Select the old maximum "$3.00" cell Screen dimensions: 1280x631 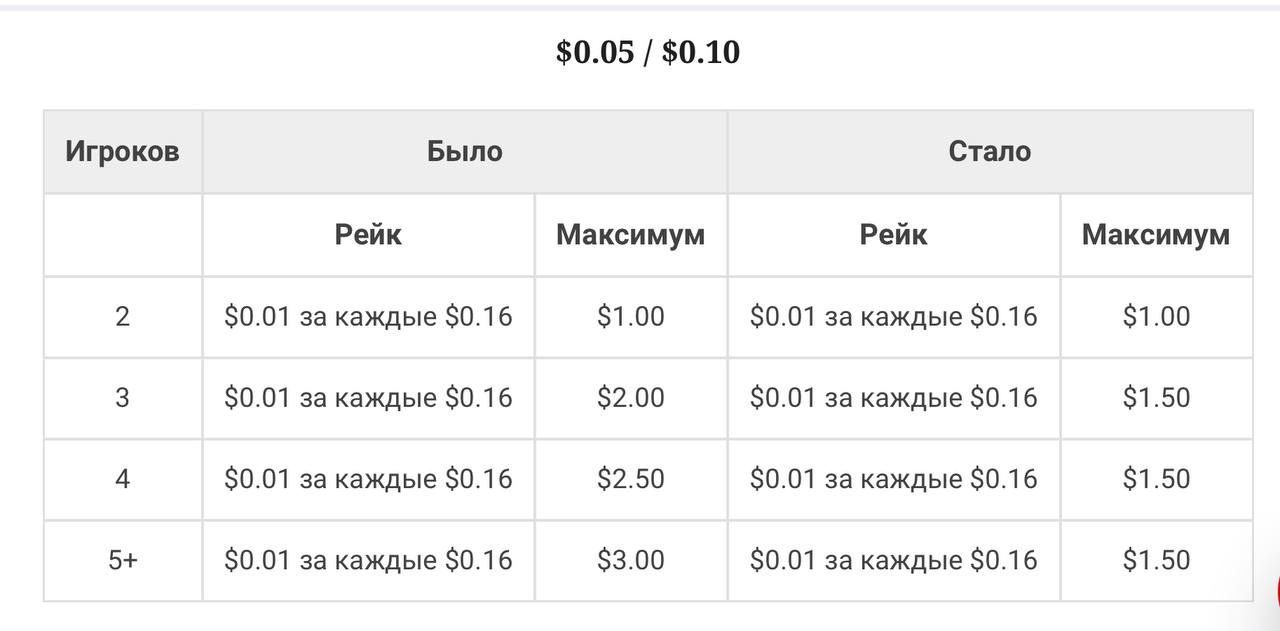point(630,560)
